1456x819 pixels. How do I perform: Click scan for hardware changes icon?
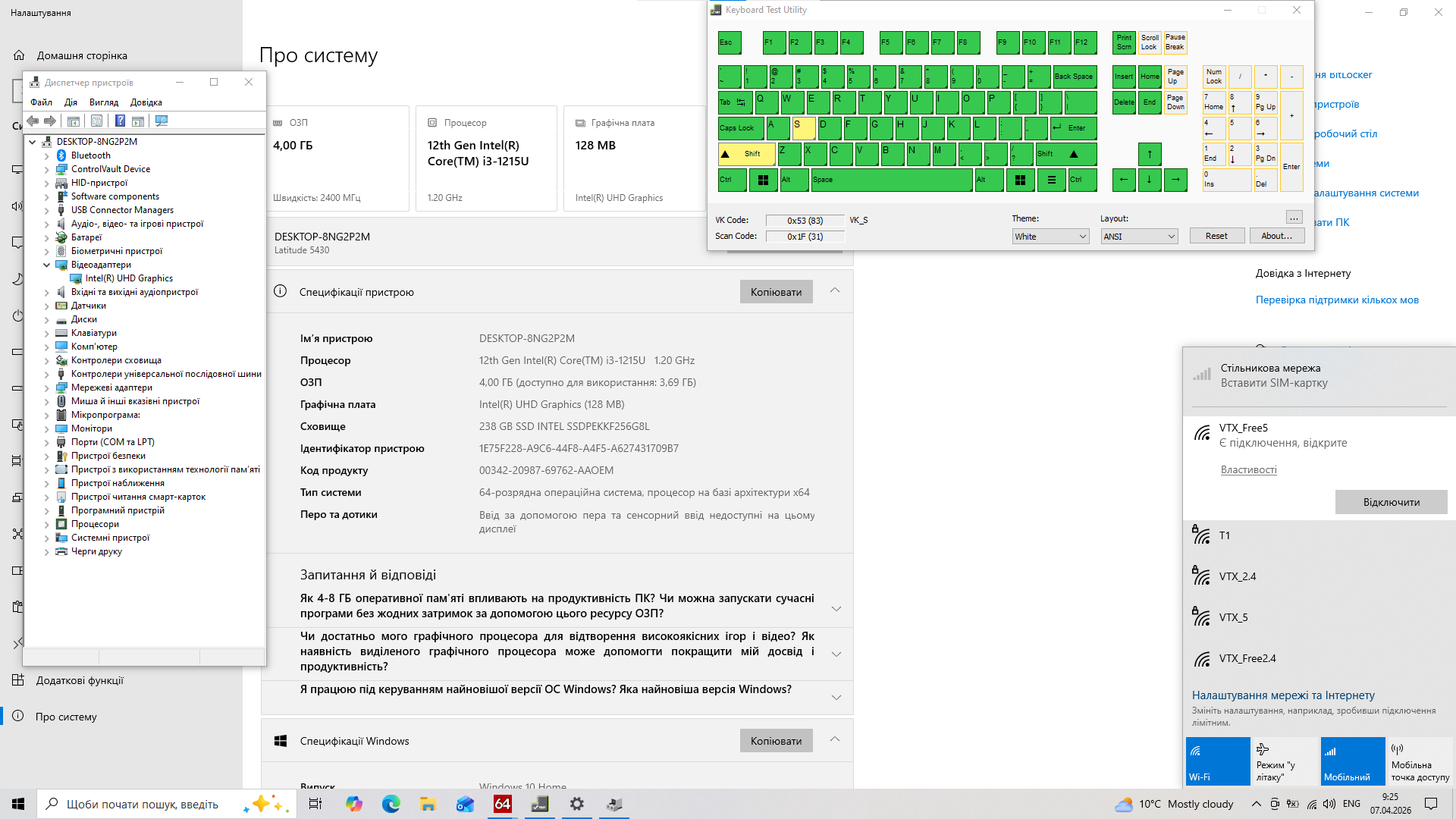[162, 121]
